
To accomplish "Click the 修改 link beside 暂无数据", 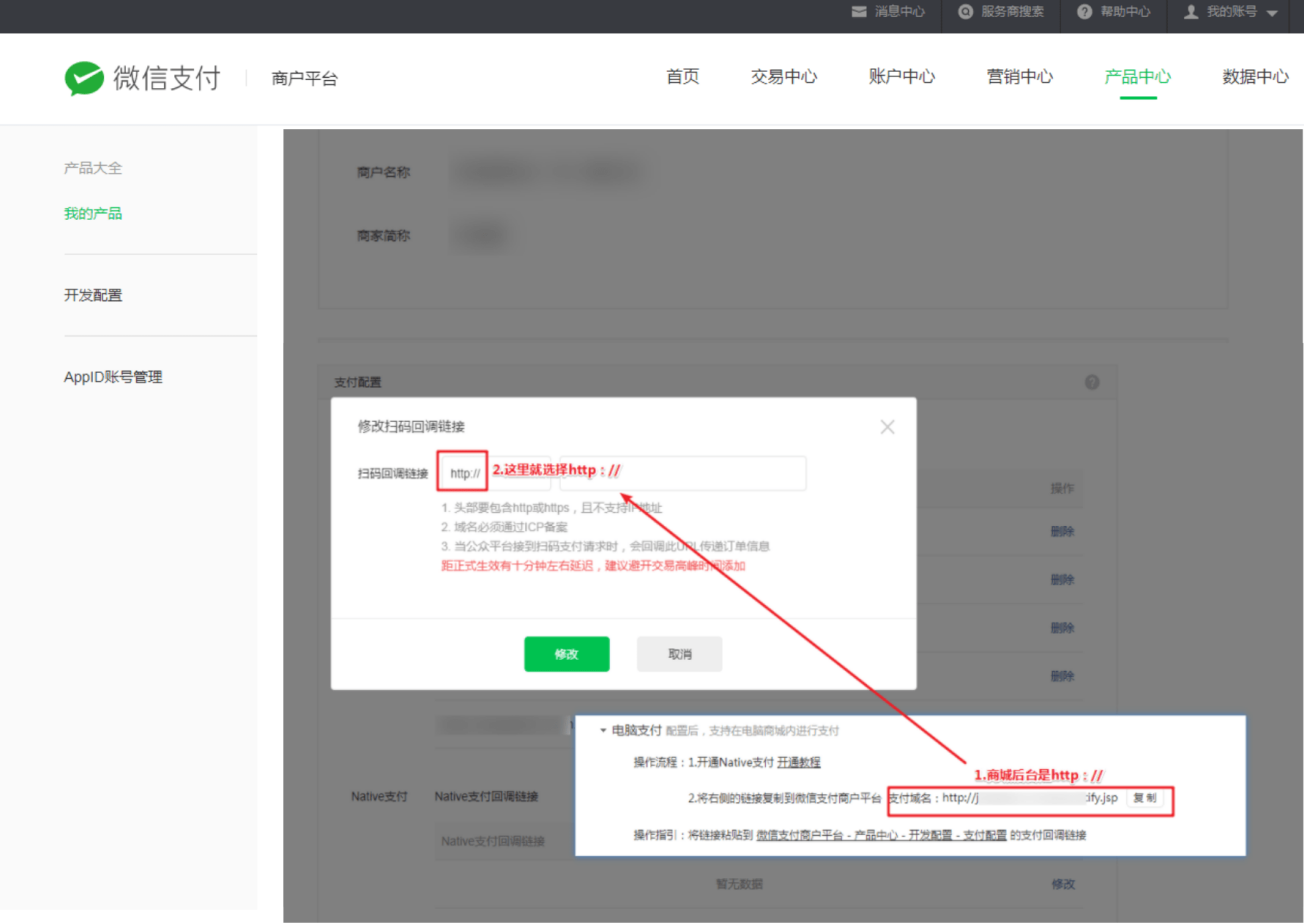I will click(x=1063, y=884).
